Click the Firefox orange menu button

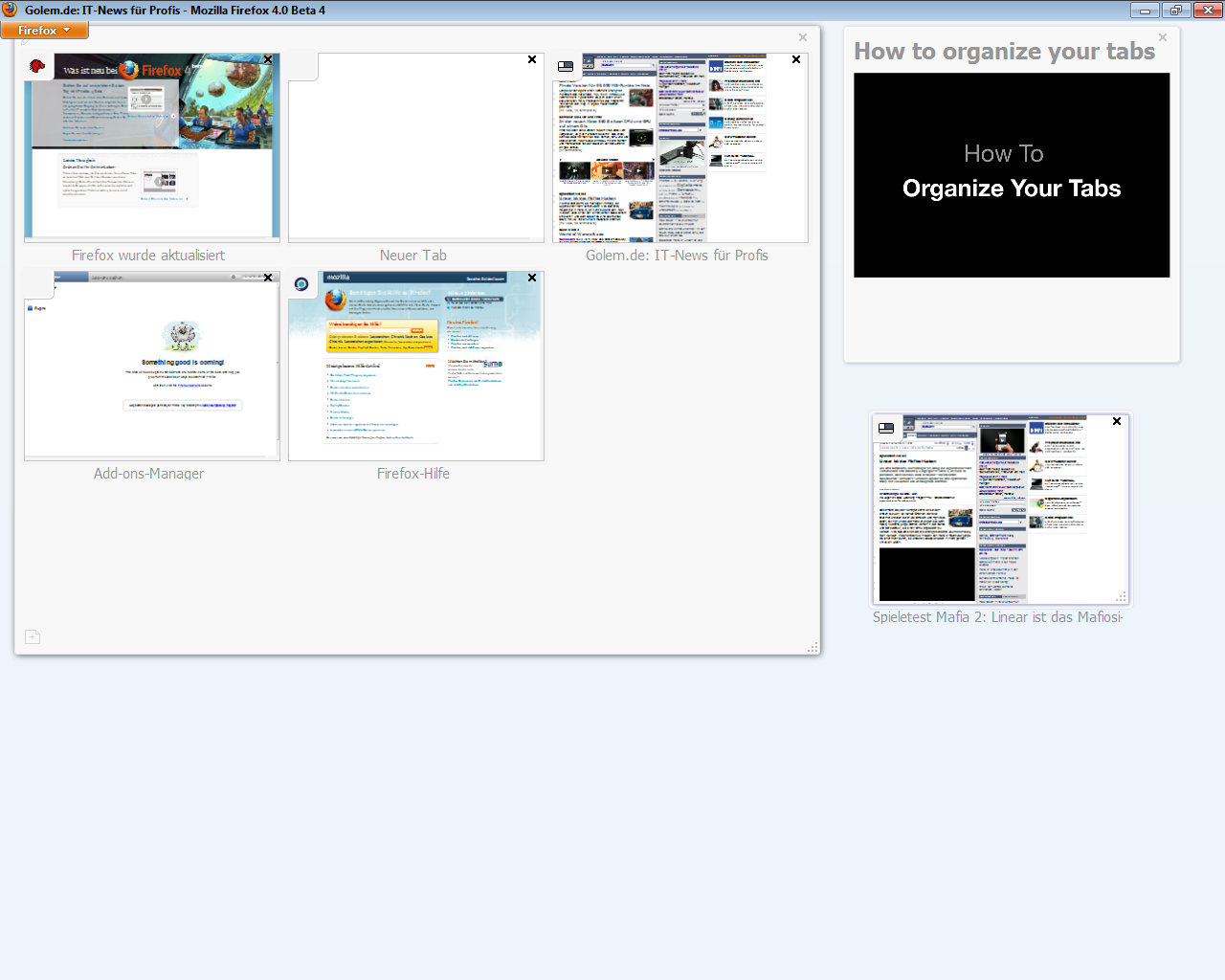43,30
